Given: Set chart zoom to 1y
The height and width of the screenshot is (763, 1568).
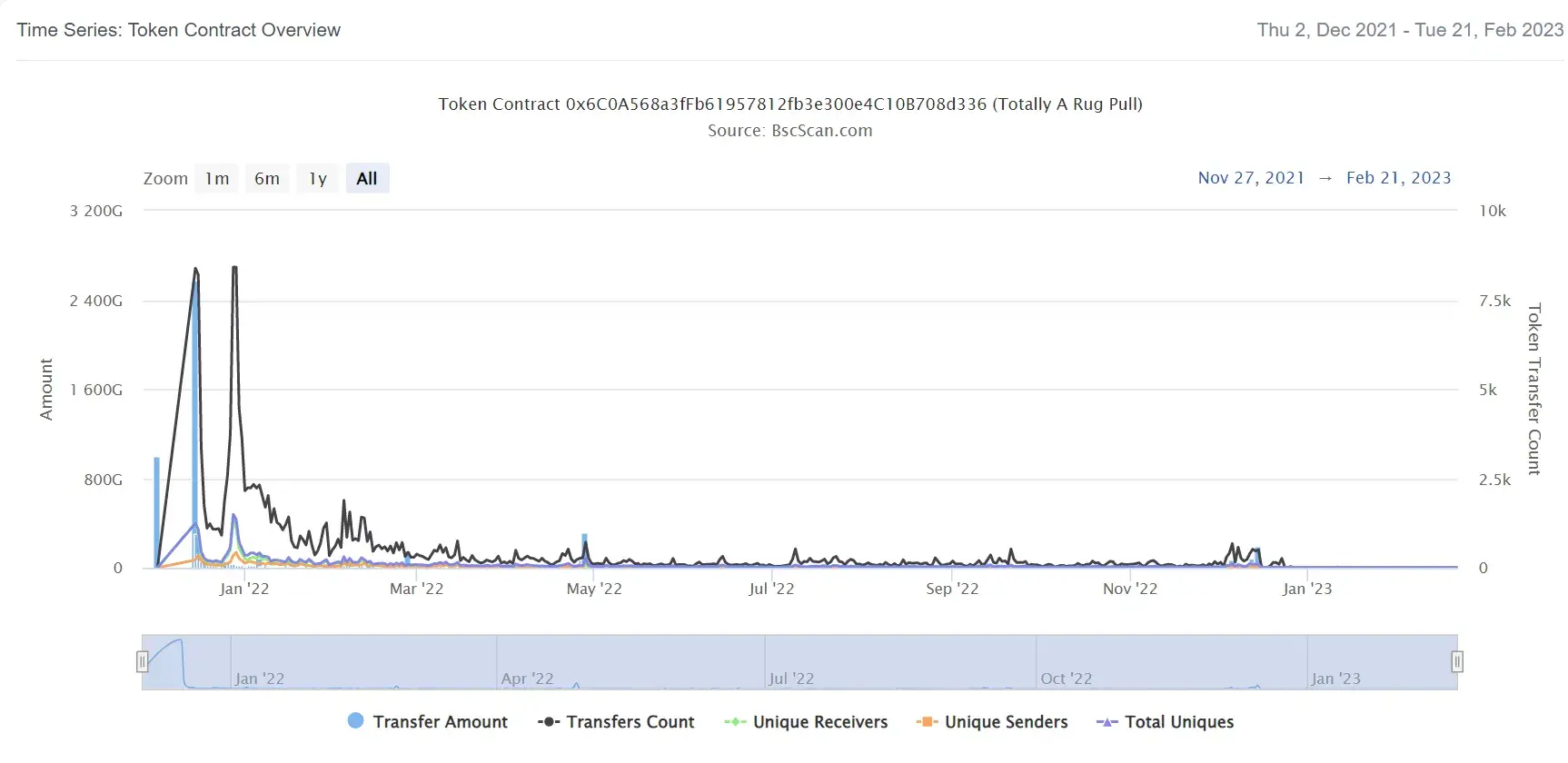Looking at the screenshot, I should pos(317,178).
